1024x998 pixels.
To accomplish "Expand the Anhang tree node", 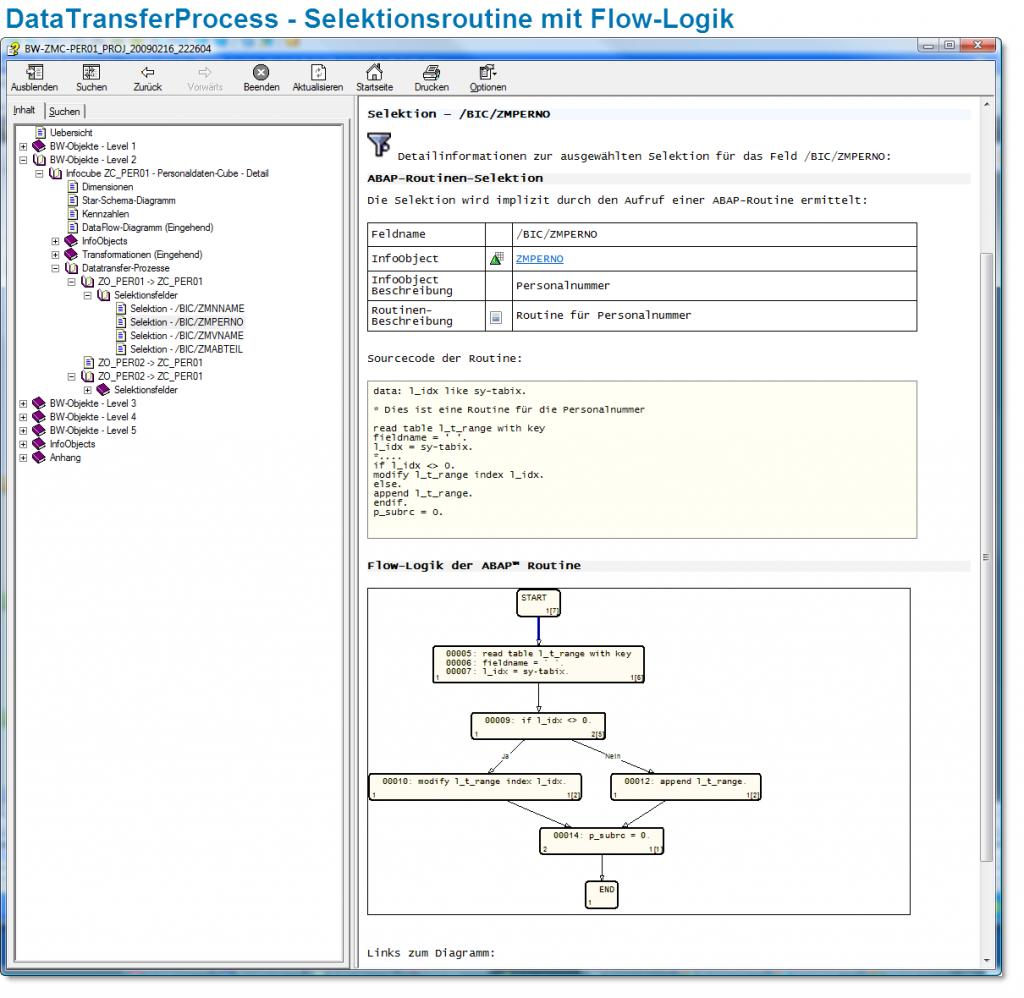I will pos(24,458).
